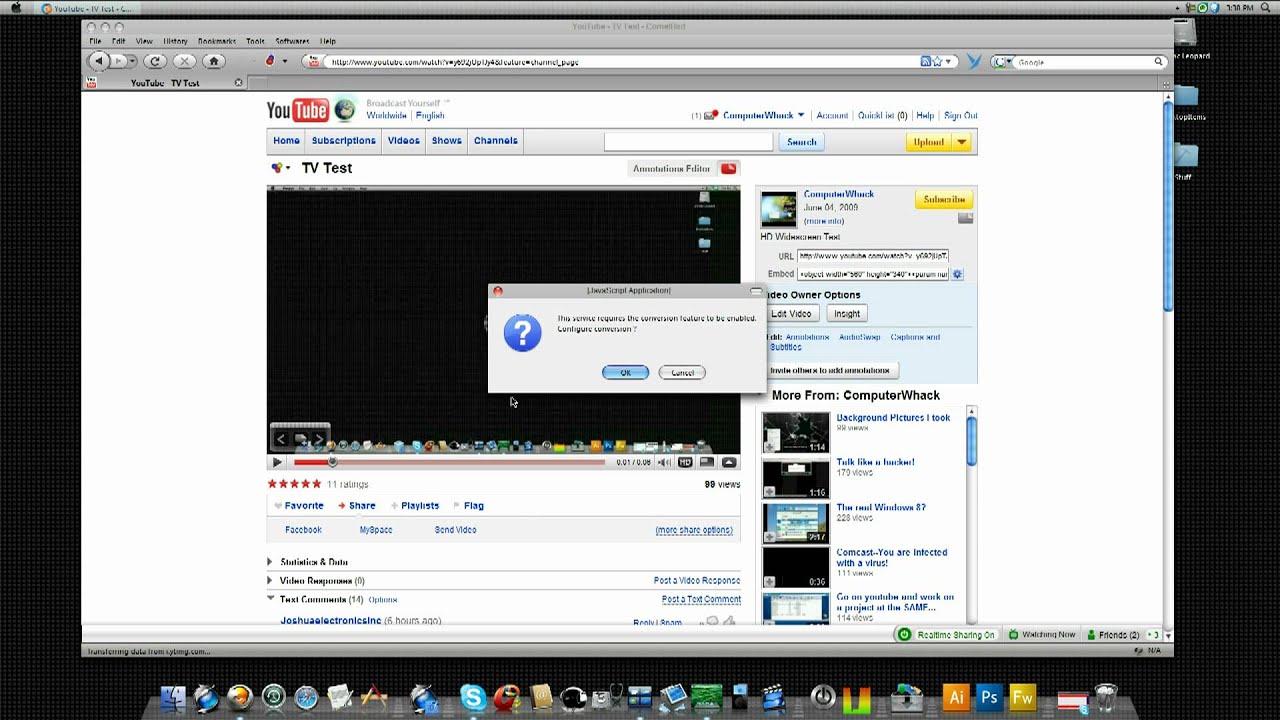1280x720 pixels.
Task: Open the Trash in the Dock
Action: (1106, 697)
